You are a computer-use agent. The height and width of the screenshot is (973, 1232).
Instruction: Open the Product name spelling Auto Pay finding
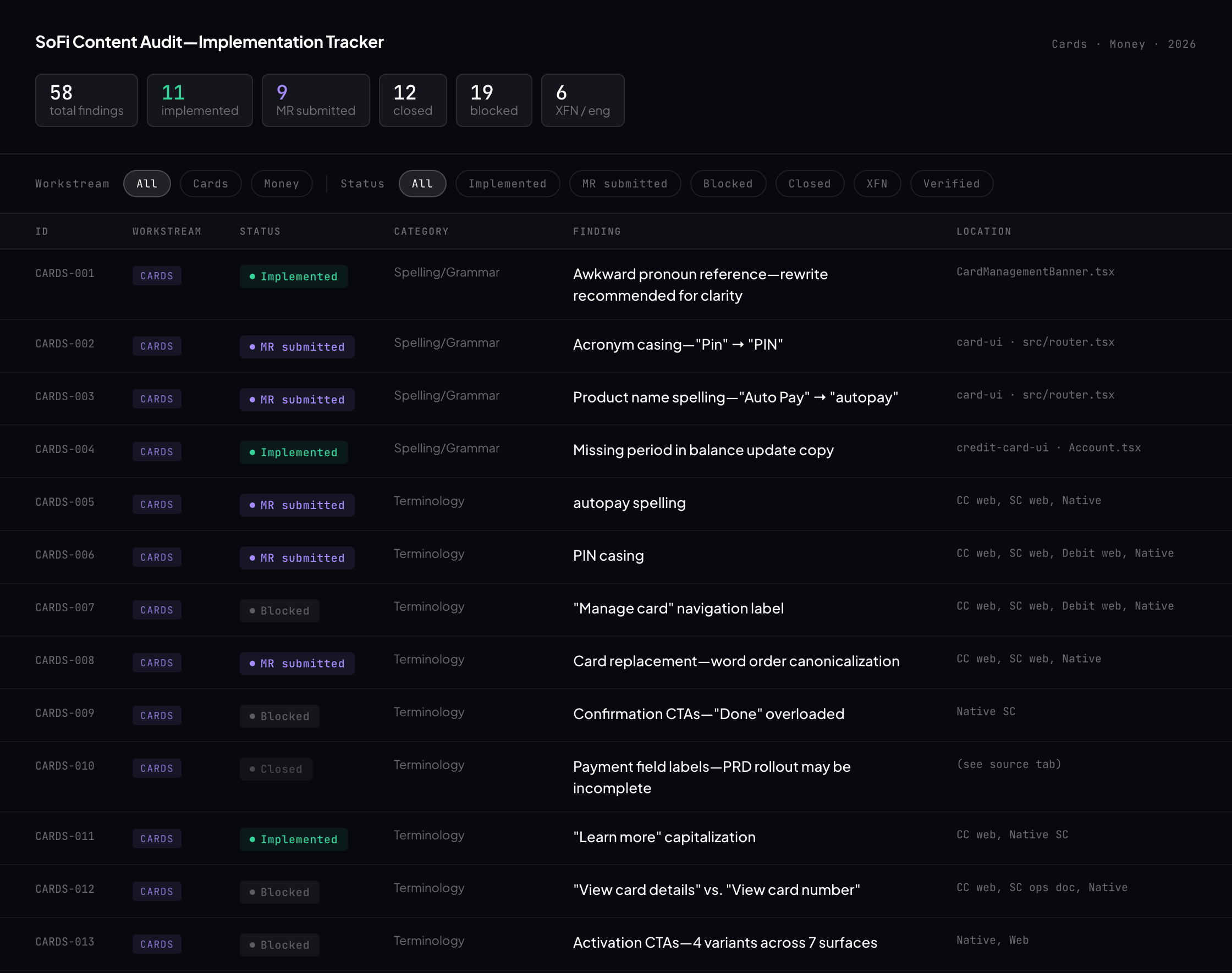pos(736,397)
